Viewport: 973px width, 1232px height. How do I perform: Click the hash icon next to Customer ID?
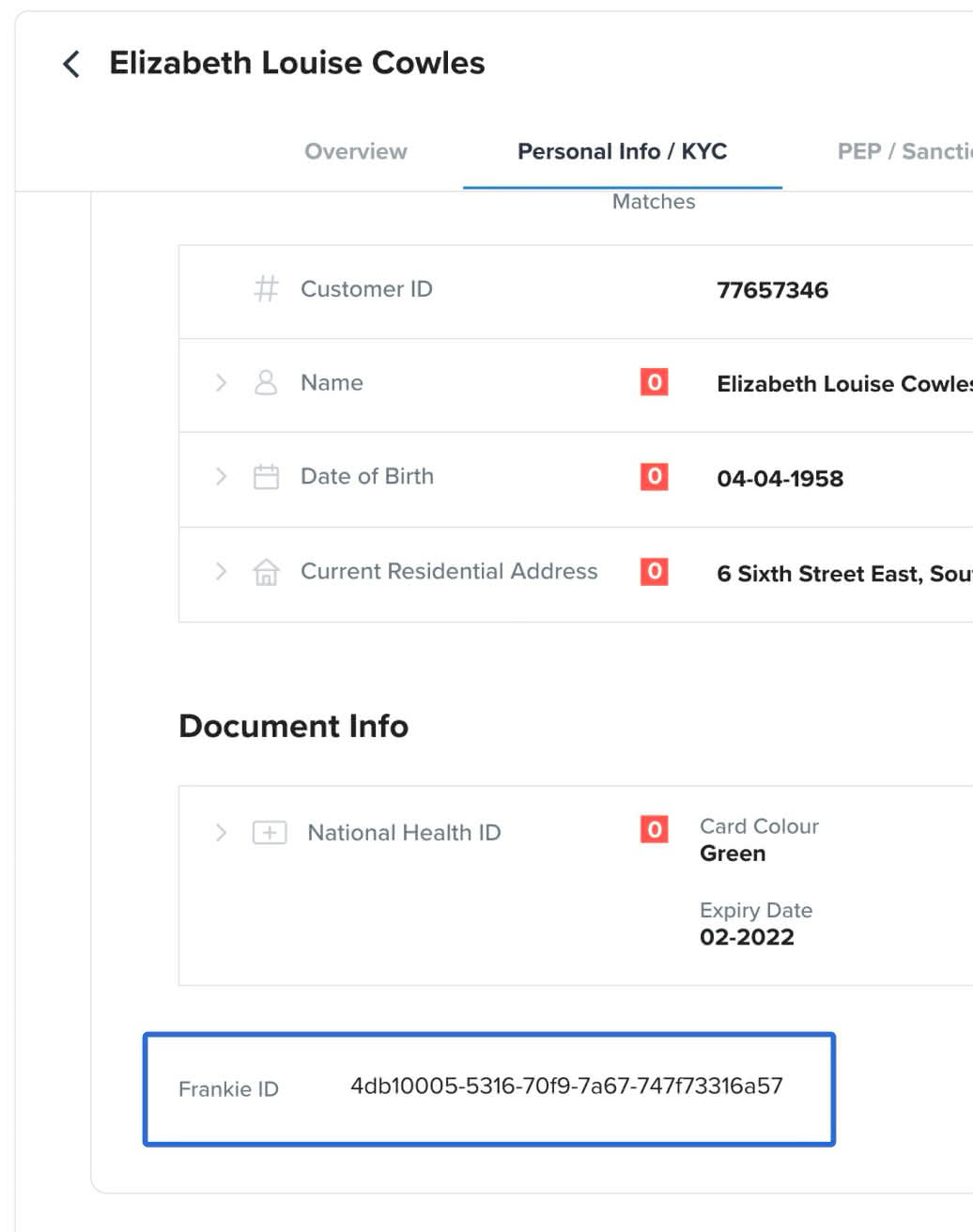click(x=266, y=288)
